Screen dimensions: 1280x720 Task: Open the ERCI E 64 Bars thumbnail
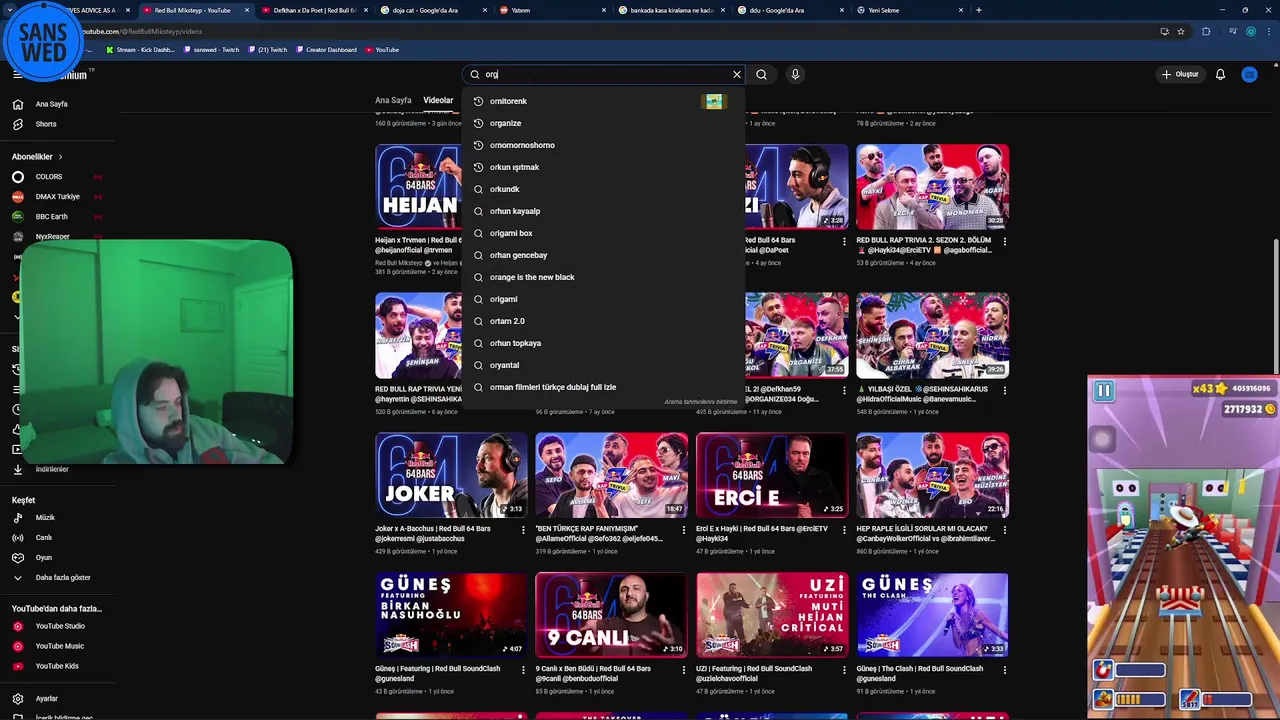(772, 475)
